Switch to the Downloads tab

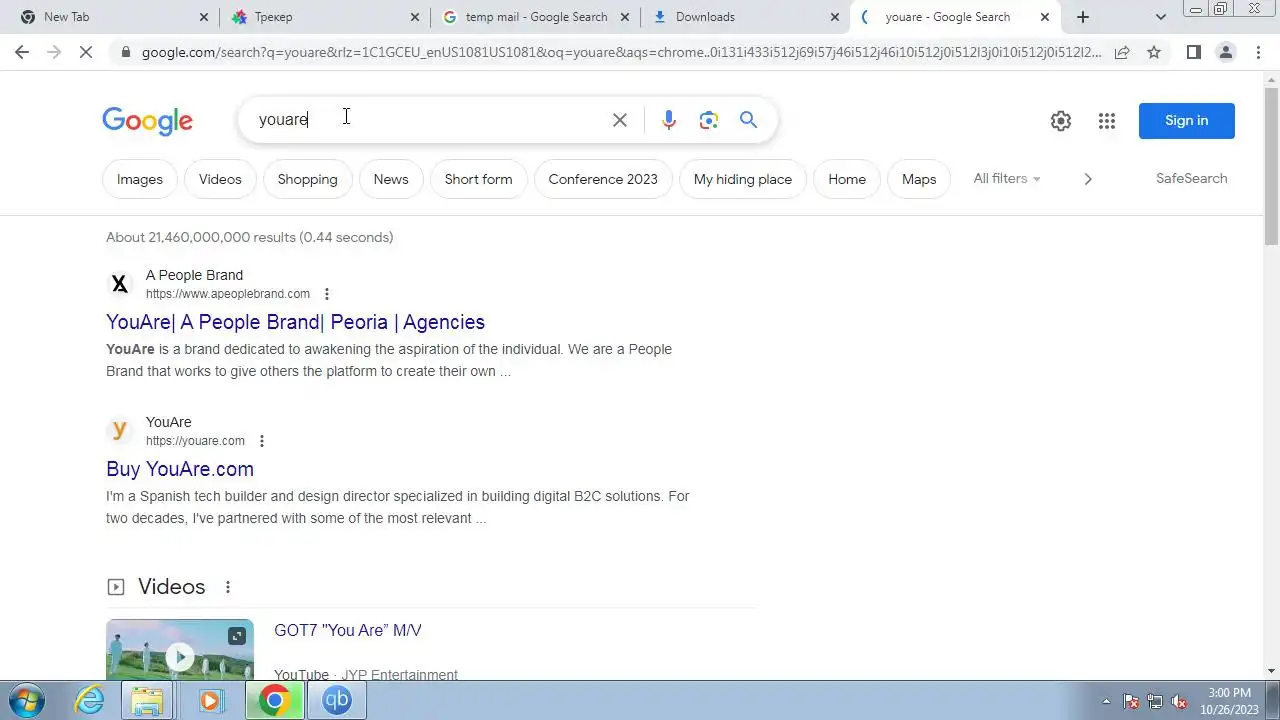pyautogui.click(x=745, y=17)
